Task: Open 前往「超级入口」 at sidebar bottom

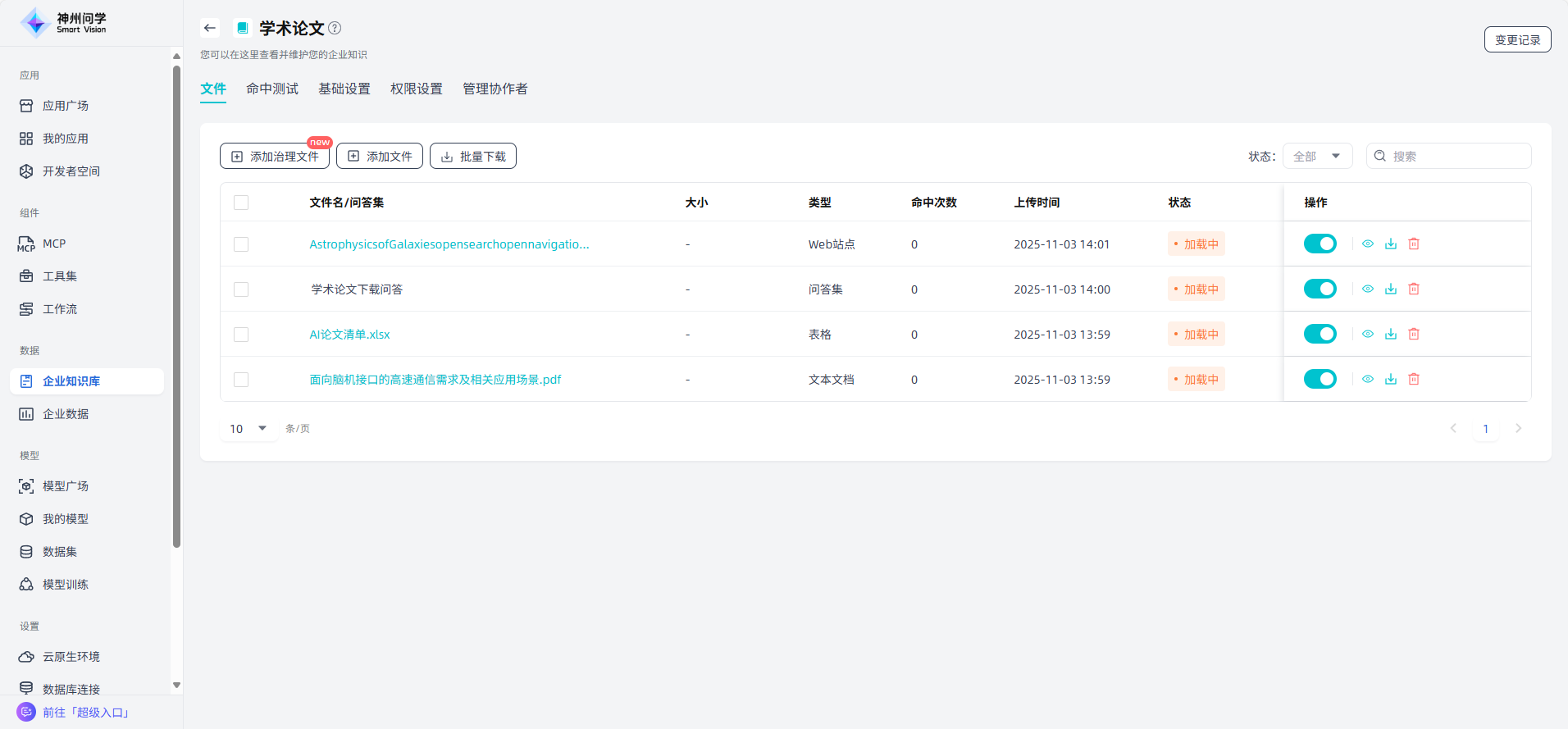Action: (85, 712)
